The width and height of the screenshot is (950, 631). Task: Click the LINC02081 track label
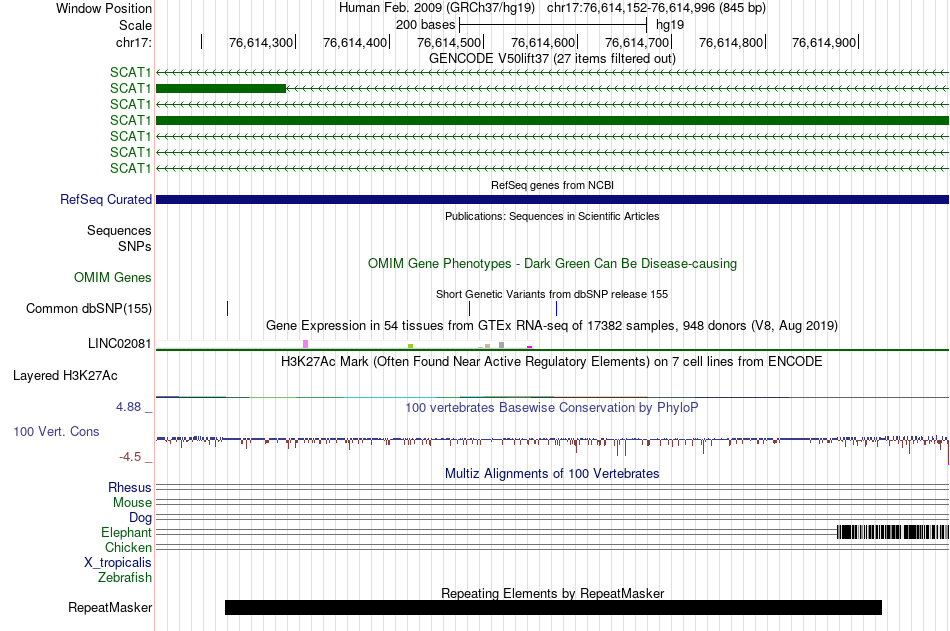click(x=119, y=344)
